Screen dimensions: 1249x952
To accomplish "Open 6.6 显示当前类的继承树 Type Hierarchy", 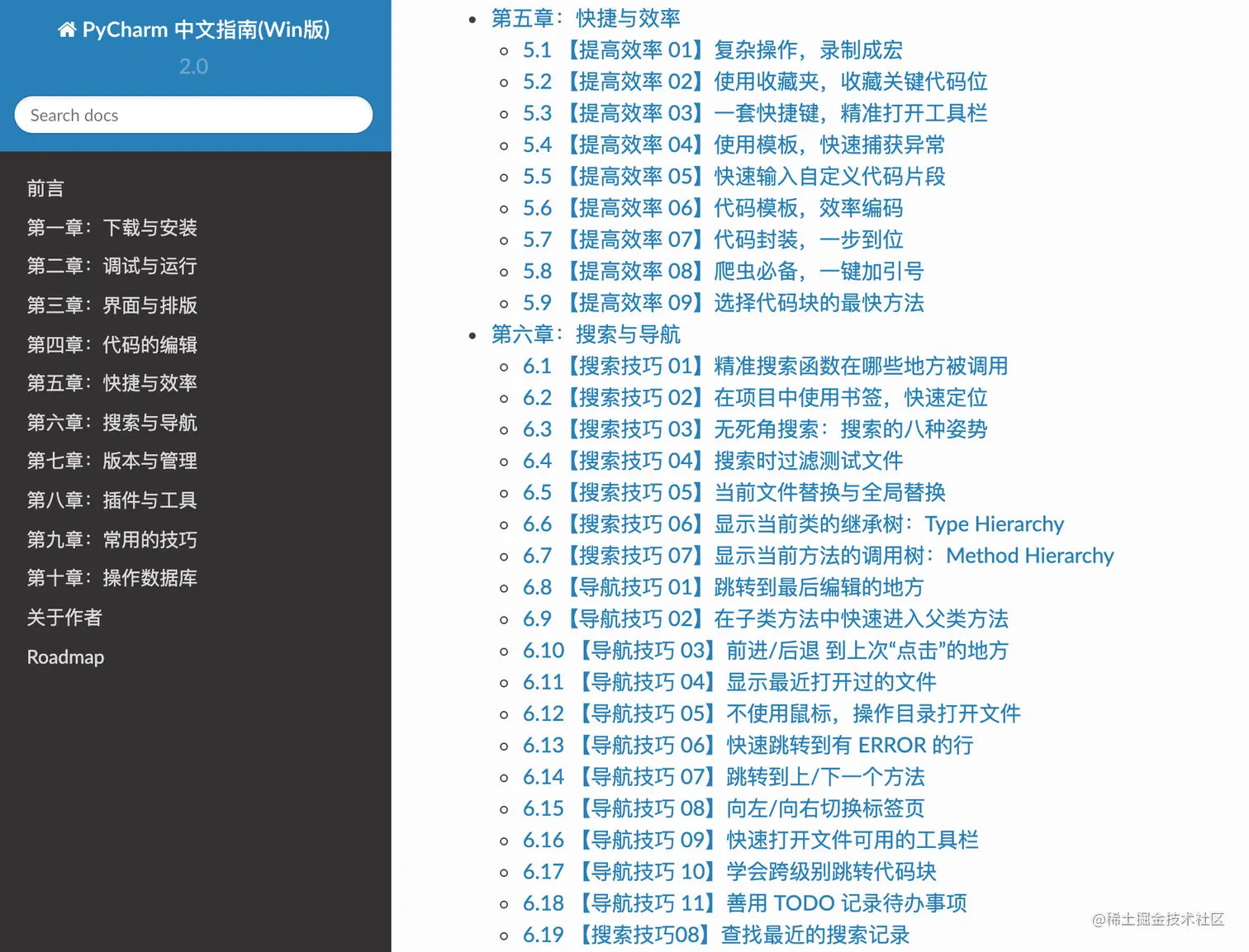I will pos(794,524).
